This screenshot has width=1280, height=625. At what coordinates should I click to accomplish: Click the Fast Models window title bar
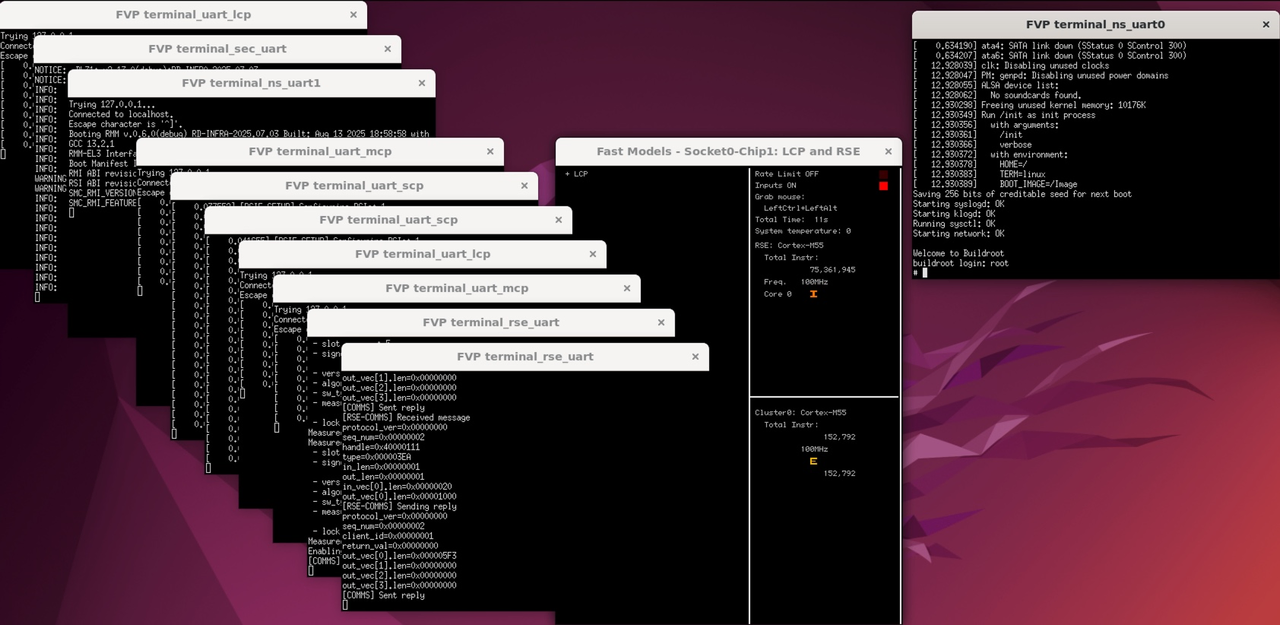727,152
